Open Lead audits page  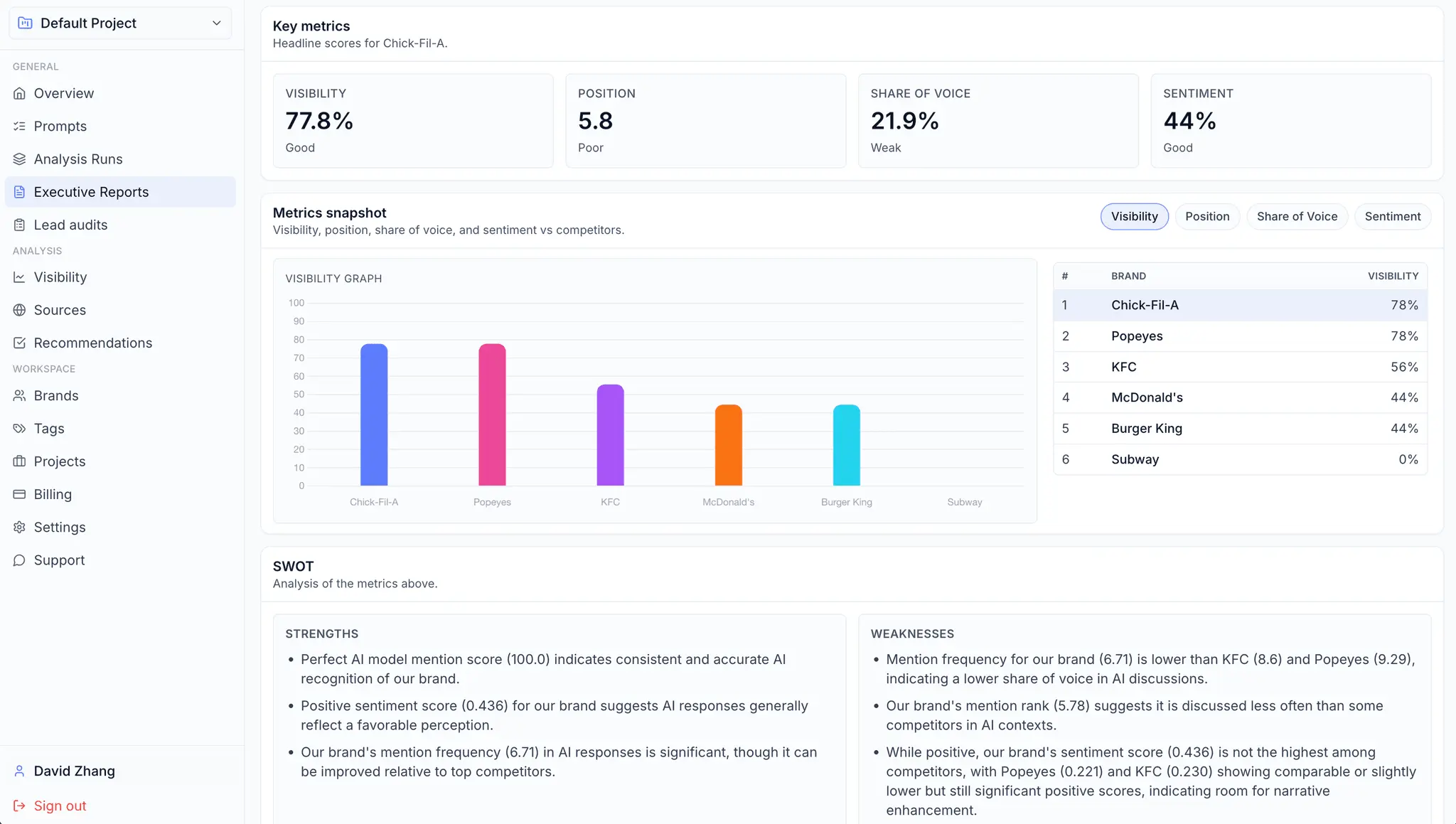[x=71, y=225]
